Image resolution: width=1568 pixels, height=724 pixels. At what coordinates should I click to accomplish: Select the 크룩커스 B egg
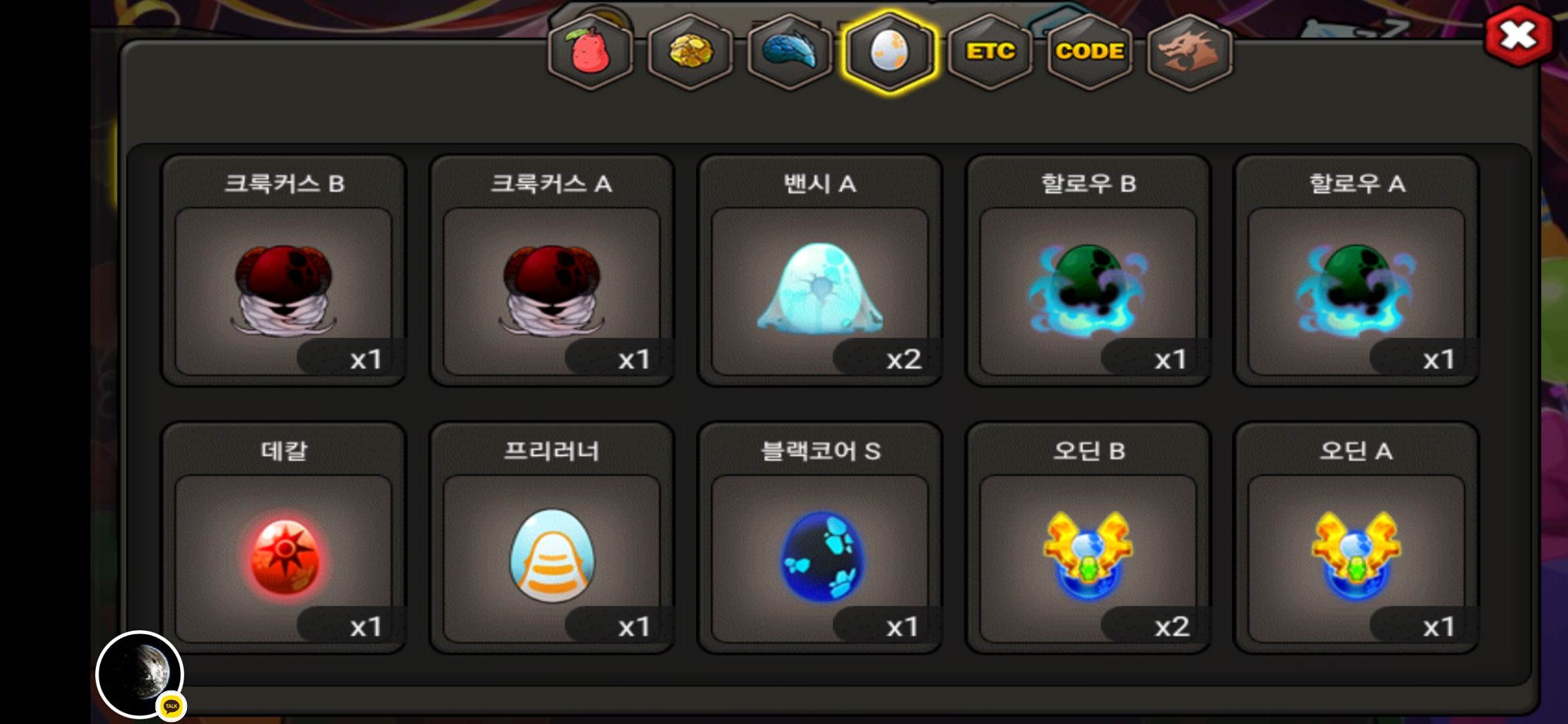pos(283,271)
